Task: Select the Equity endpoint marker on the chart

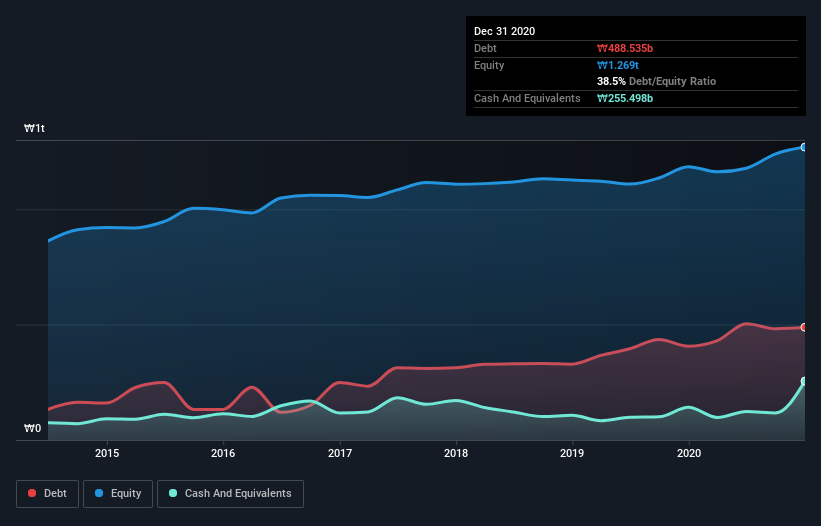Action: [x=804, y=147]
